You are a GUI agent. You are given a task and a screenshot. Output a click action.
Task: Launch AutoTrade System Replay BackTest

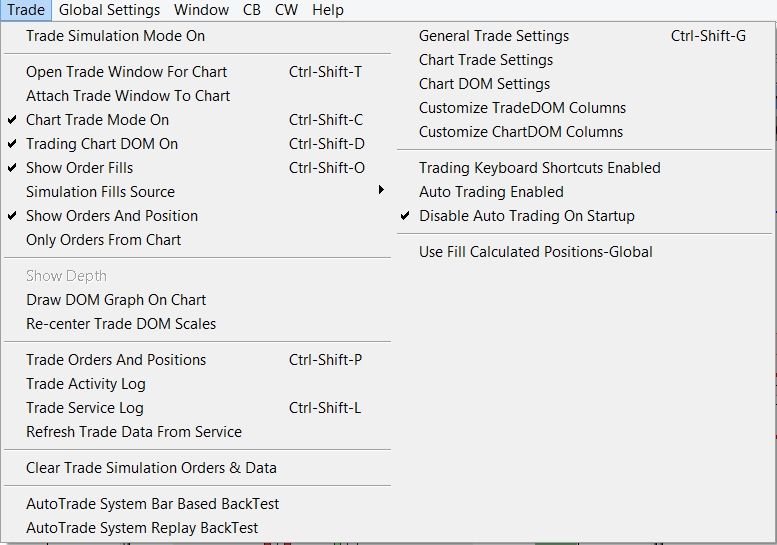click(142, 528)
